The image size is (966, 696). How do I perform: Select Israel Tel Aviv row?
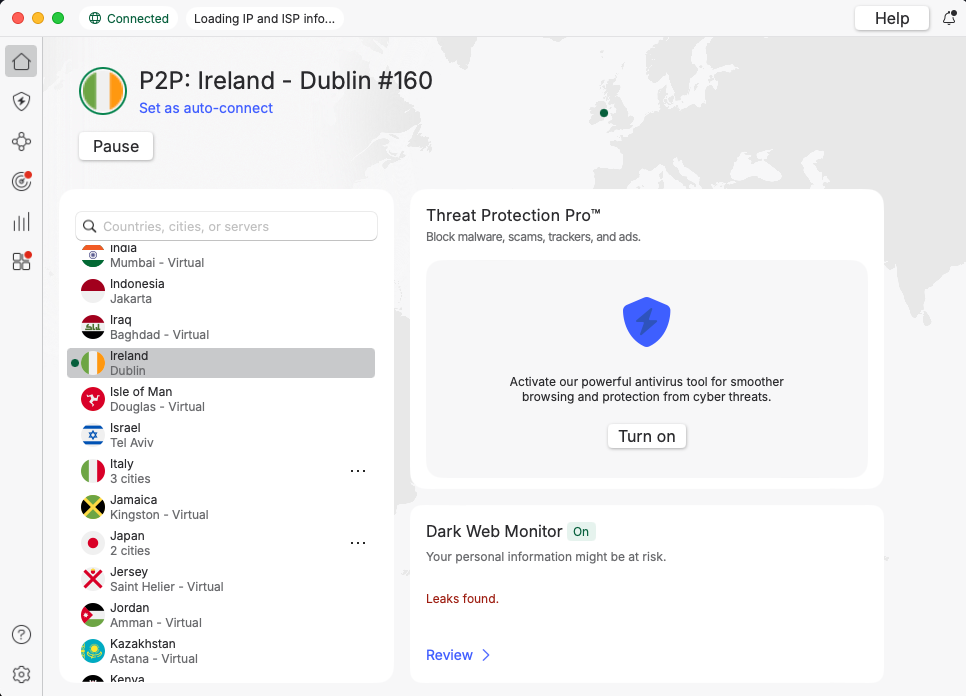(221, 435)
